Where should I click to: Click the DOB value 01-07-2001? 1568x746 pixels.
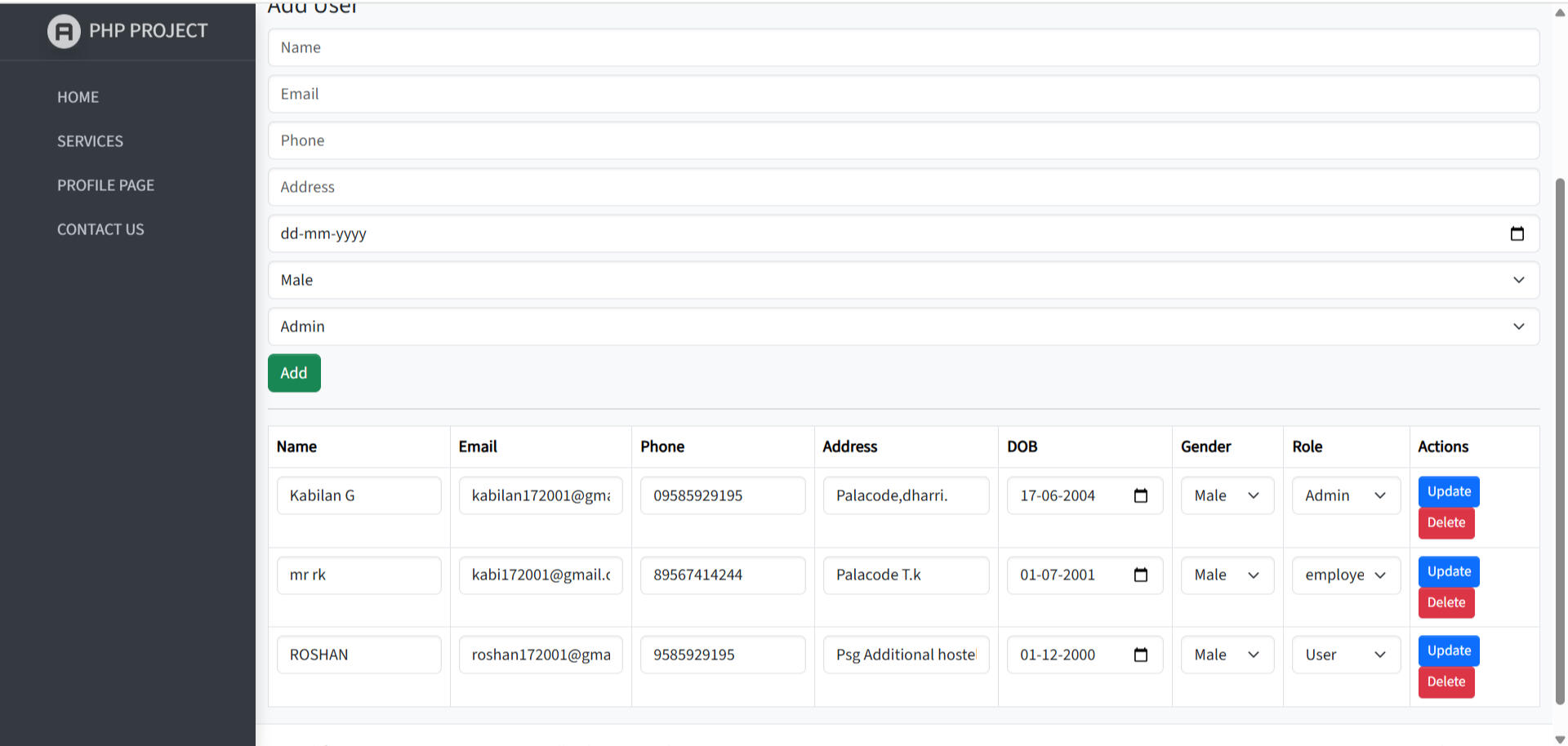pyautogui.click(x=1058, y=575)
